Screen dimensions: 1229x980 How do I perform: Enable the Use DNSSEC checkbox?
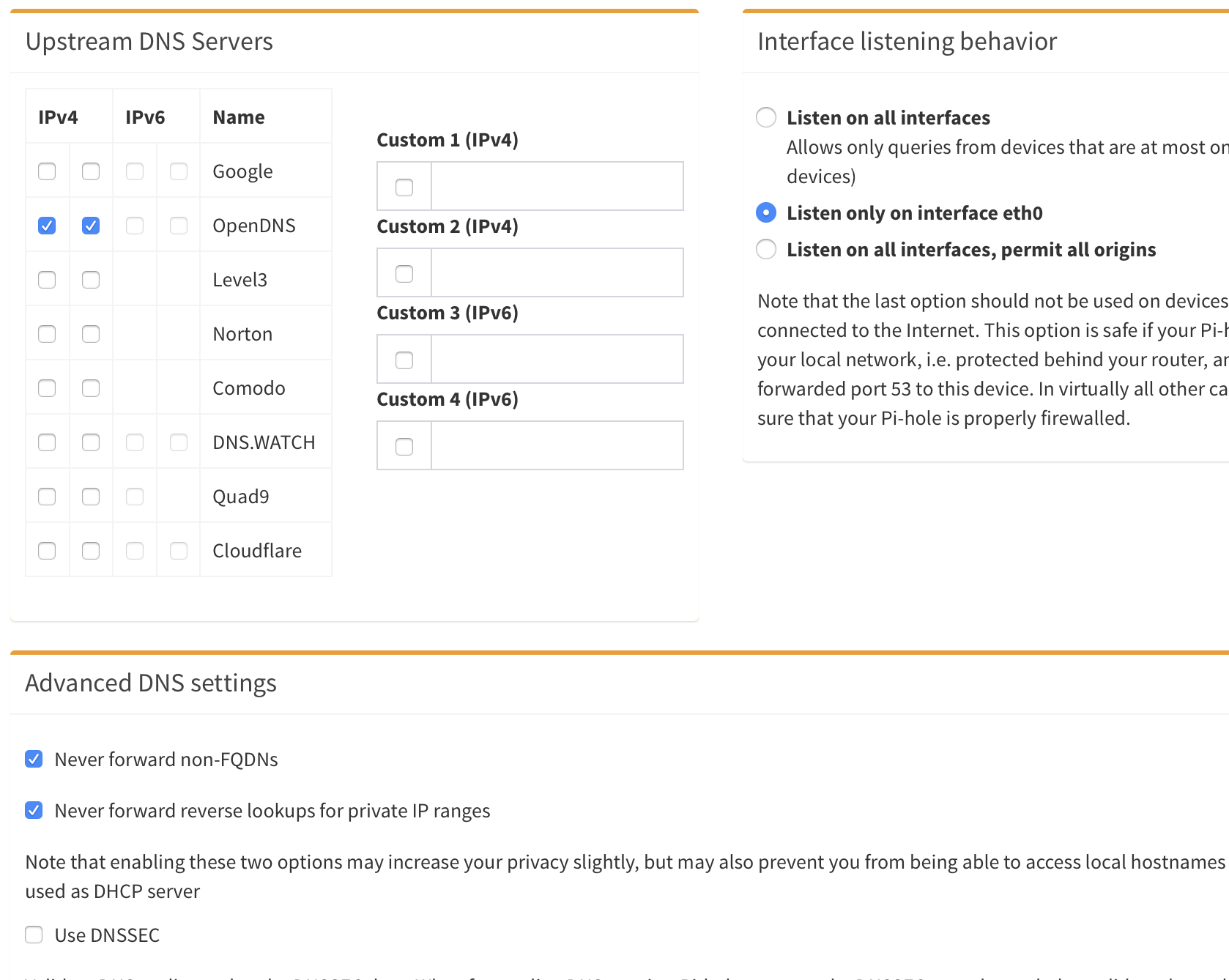[x=34, y=935]
